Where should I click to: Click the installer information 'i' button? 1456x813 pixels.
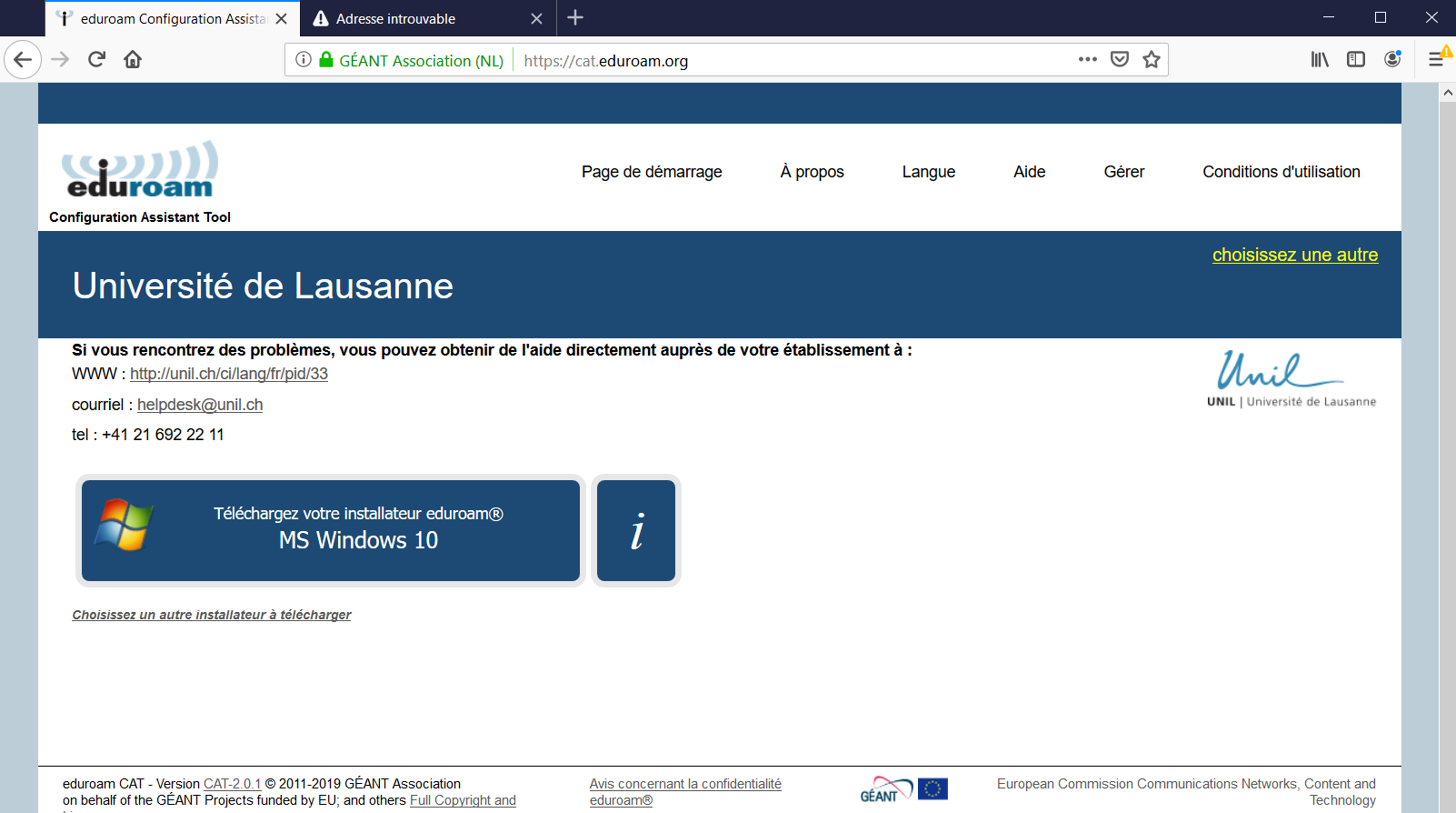pos(636,530)
